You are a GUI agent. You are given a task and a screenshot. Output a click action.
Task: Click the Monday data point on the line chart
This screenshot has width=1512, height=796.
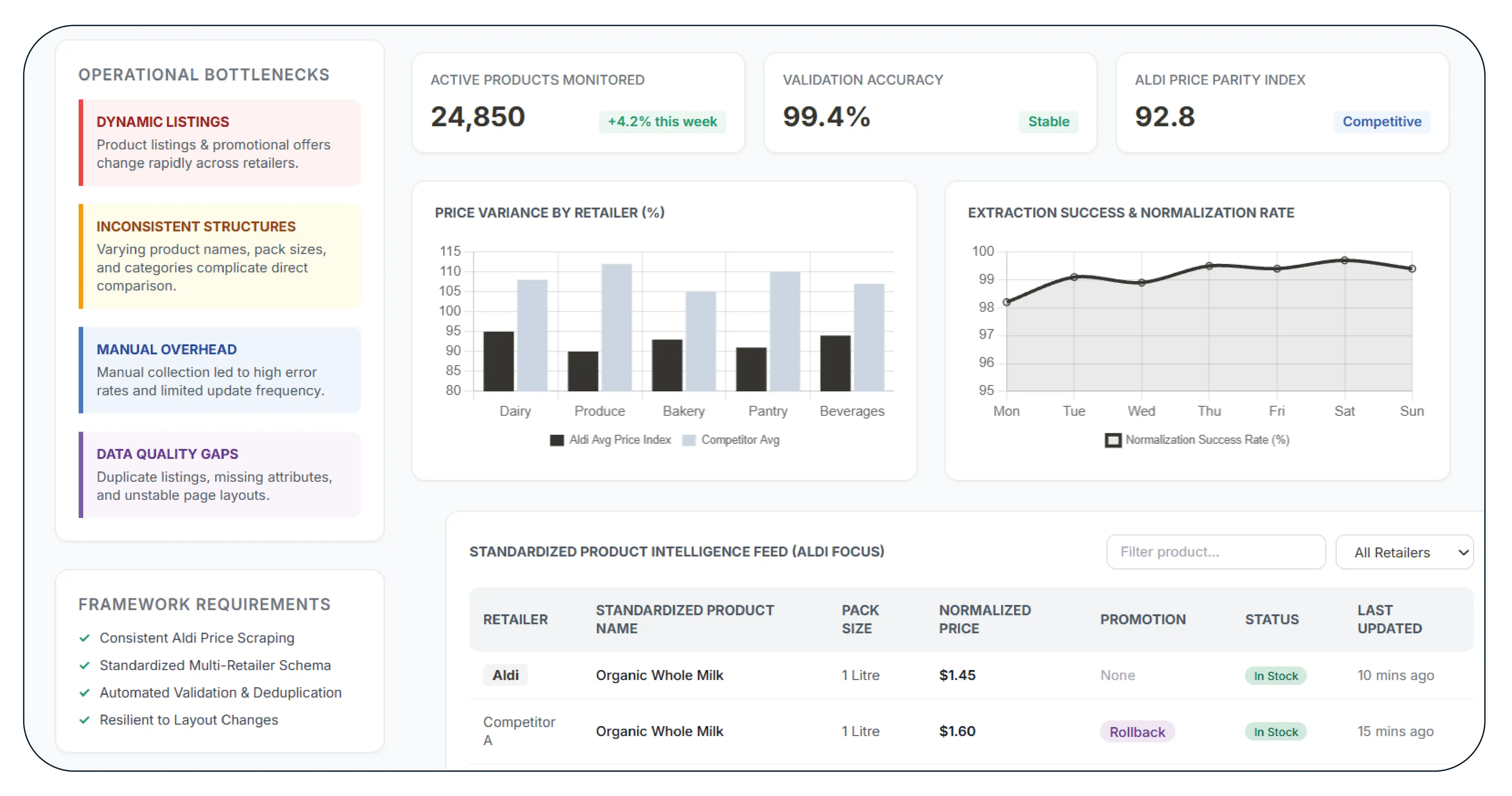point(1006,302)
